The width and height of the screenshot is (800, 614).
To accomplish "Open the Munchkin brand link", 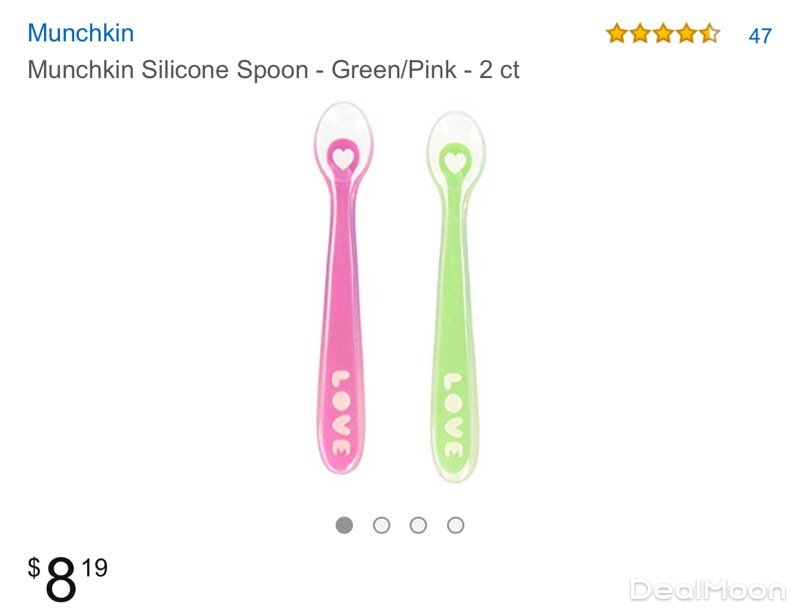I will coord(80,33).
